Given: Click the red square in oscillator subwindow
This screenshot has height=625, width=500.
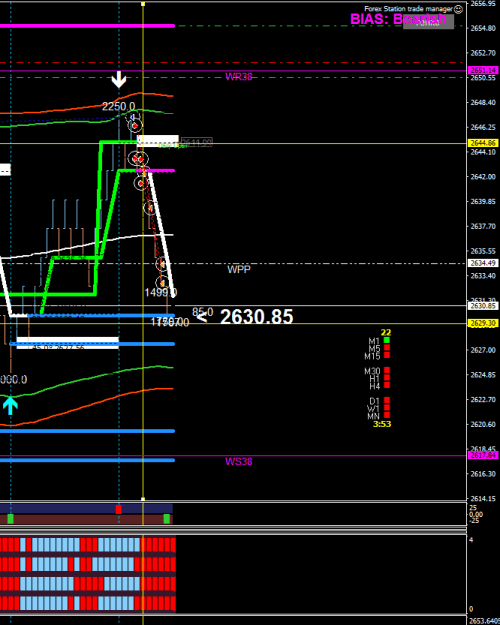Looking at the screenshot, I should [118, 509].
